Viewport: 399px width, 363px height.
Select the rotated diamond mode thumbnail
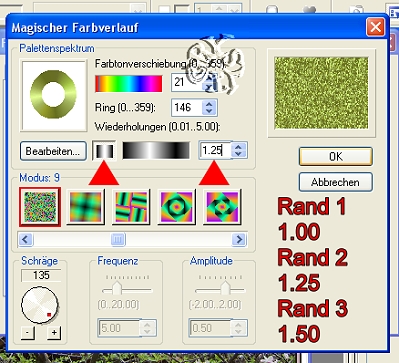point(222,207)
